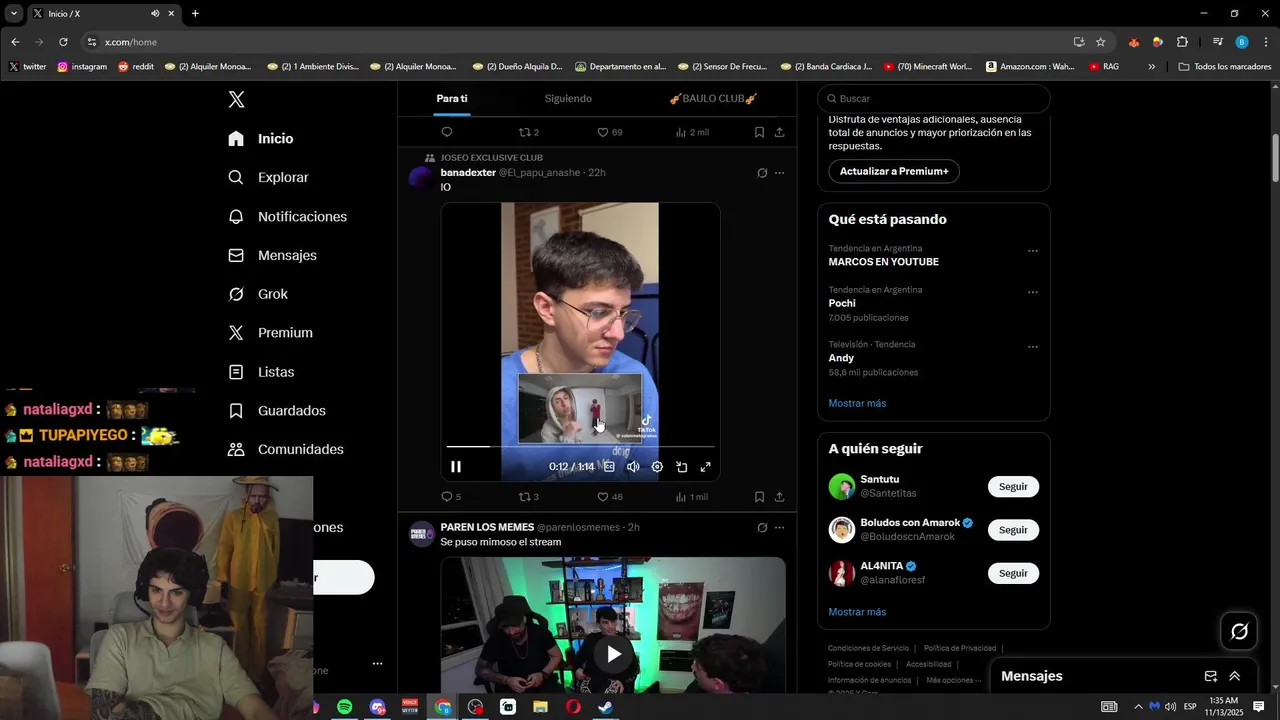The image size is (1280, 720).
Task: Open Guardados bookmarks in the sidebar
Action: click(277, 411)
